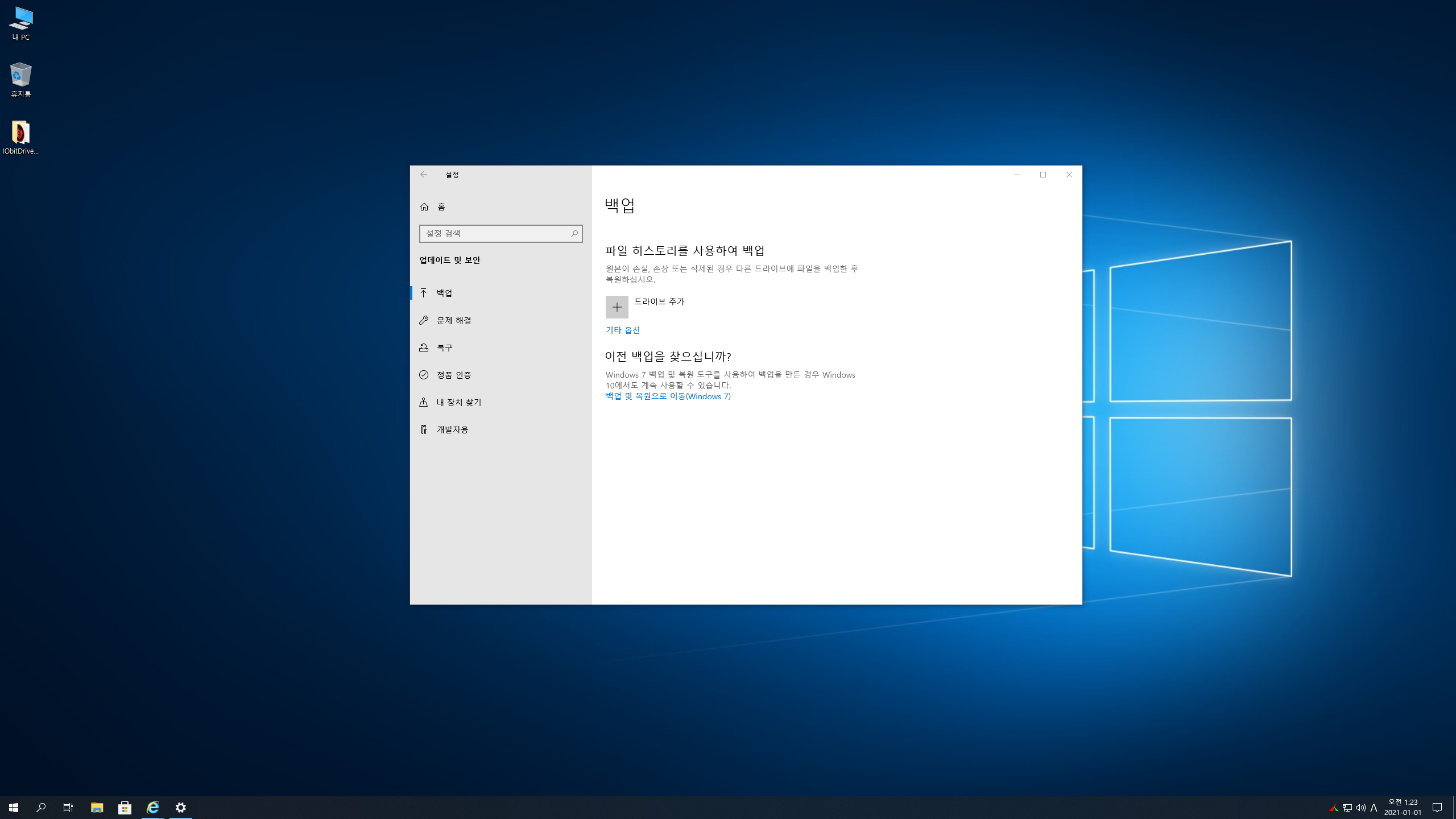Open volume control in system tray
This screenshot has height=819, width=1456.
pos(1360,808)
